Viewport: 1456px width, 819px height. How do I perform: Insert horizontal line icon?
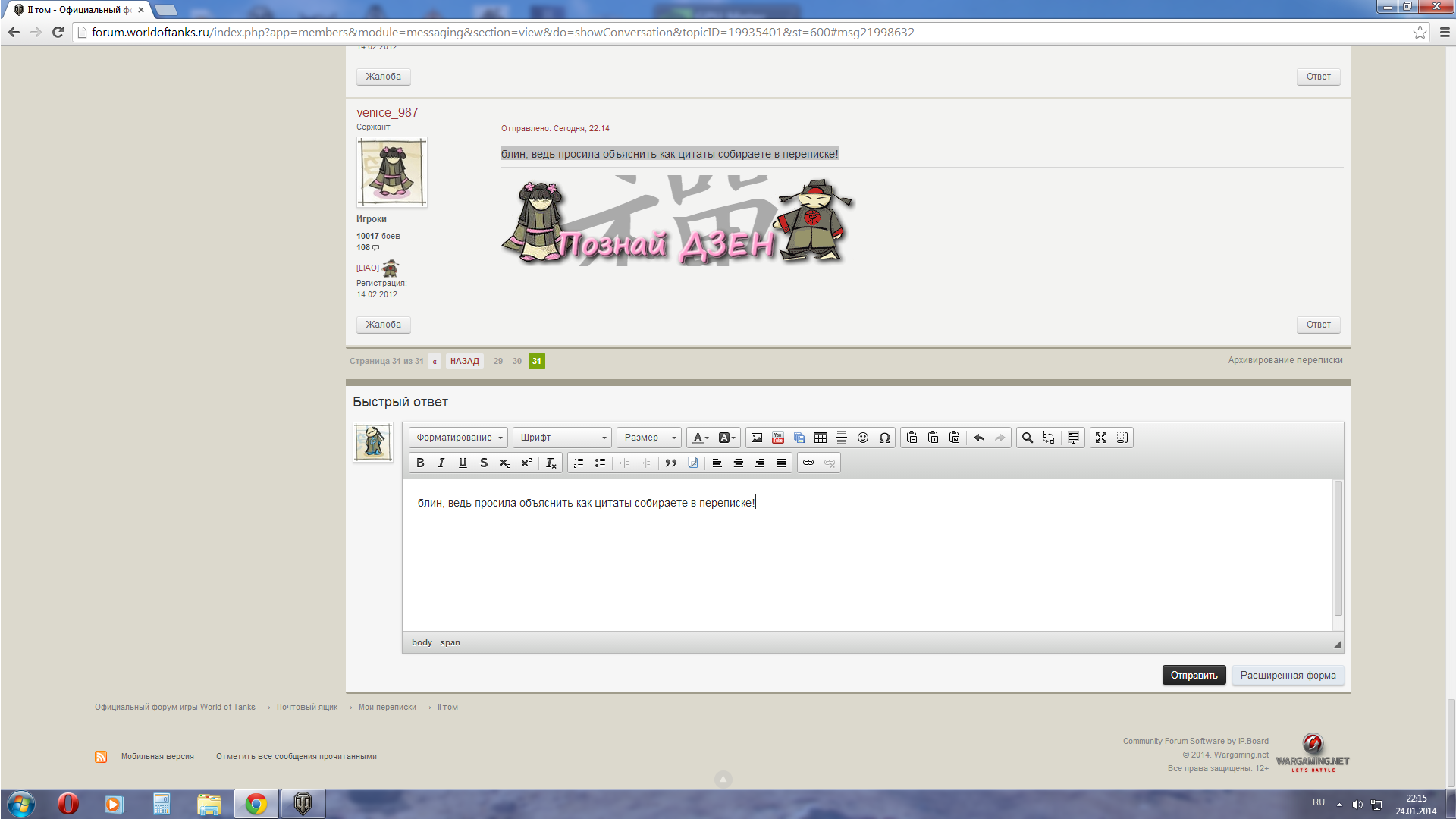[842, 438]
